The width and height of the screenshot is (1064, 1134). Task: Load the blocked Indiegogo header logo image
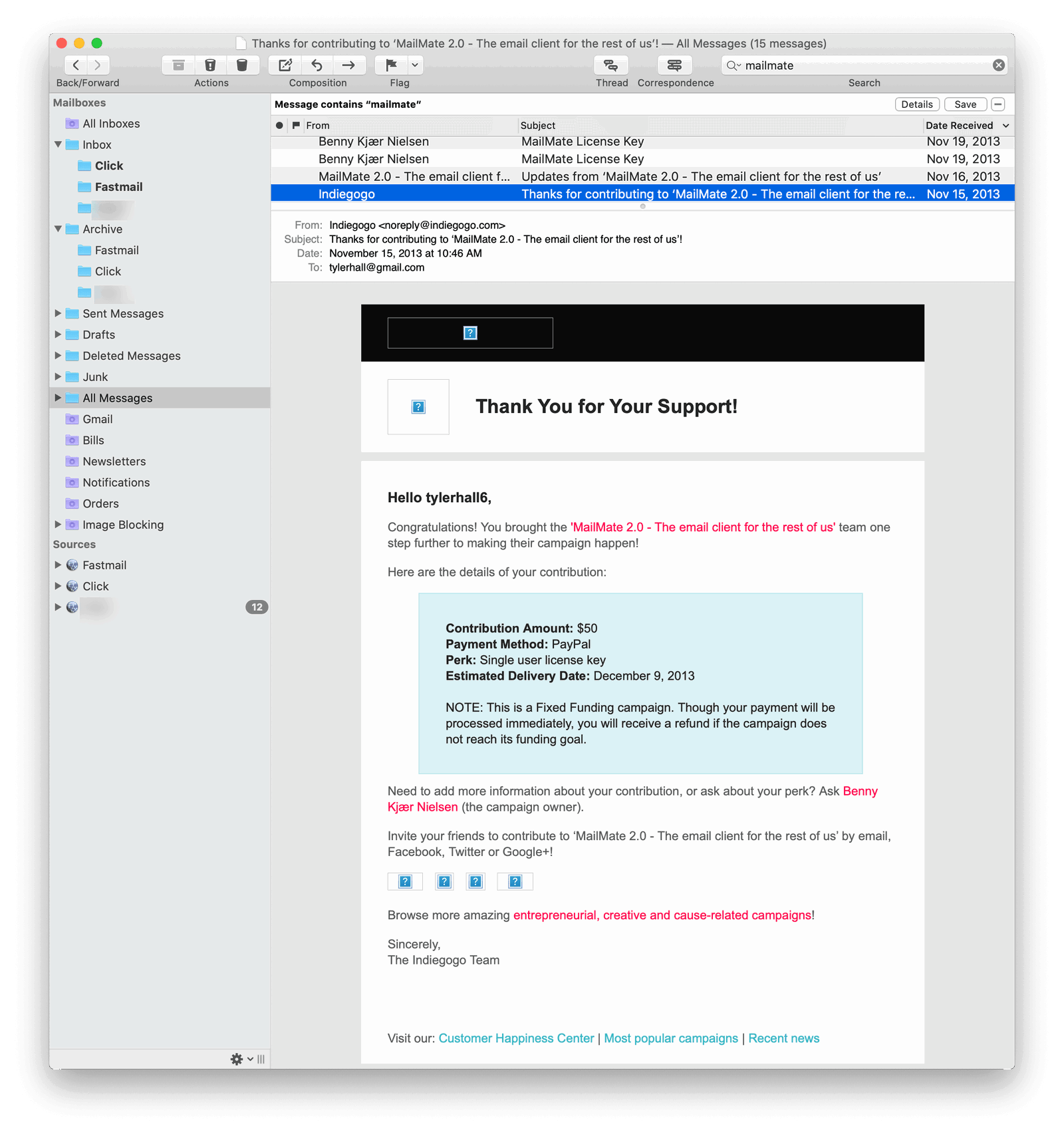[x=470, y=333]
